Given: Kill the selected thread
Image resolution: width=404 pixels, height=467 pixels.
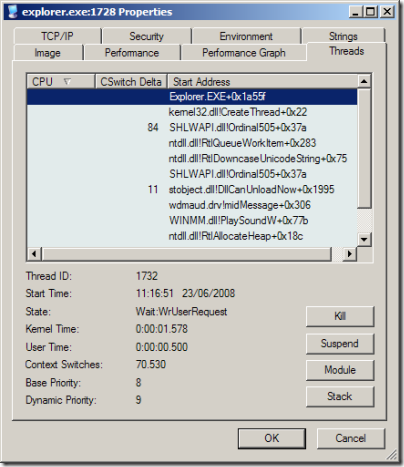Looking at the screenshot, I should pyautogui.click(x=340, y=316).
